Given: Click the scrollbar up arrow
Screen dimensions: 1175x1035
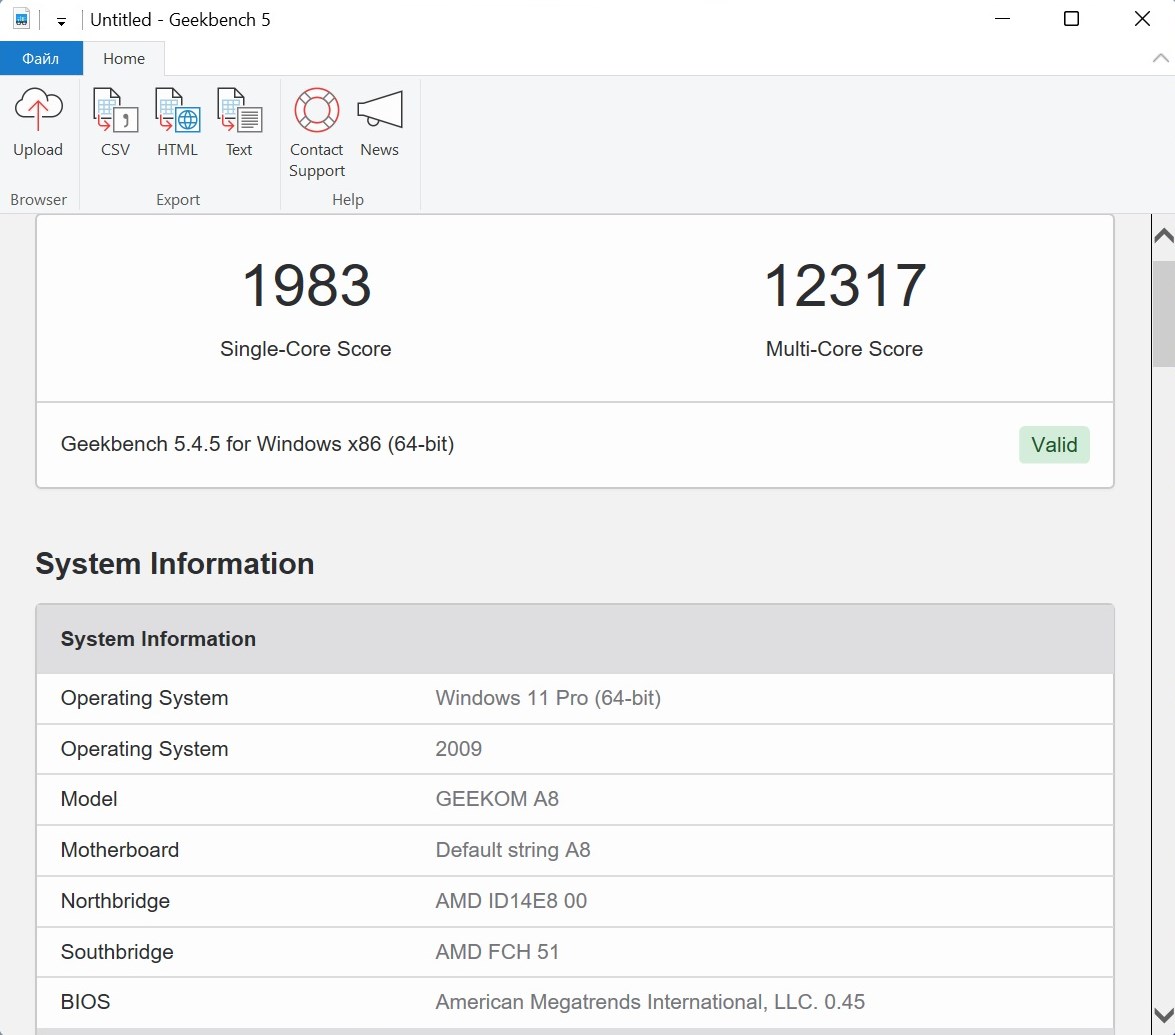Looking at the screenshot, I should coord(1163,237).
